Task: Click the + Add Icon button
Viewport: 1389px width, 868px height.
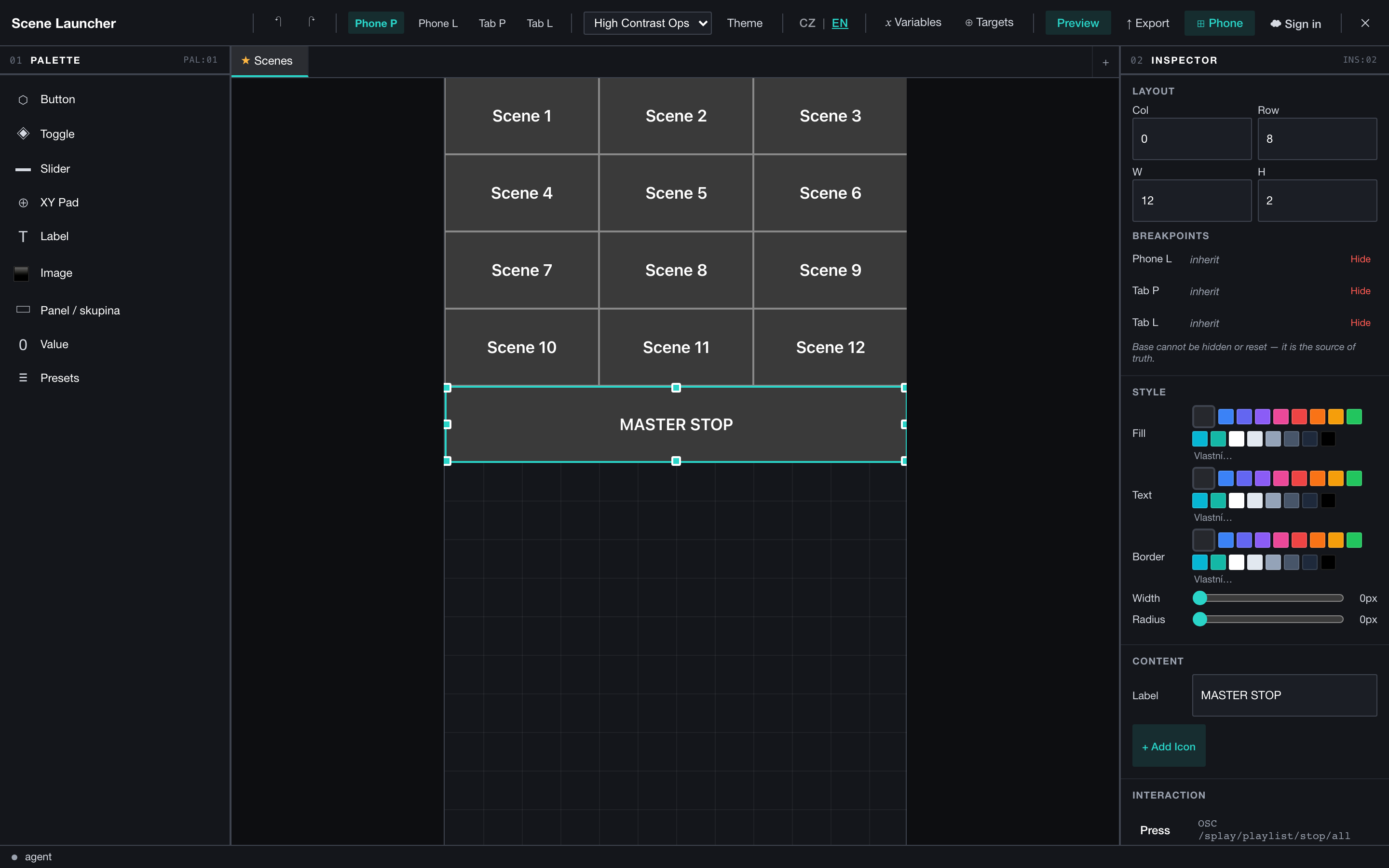Action: [x=1169, y=746]
